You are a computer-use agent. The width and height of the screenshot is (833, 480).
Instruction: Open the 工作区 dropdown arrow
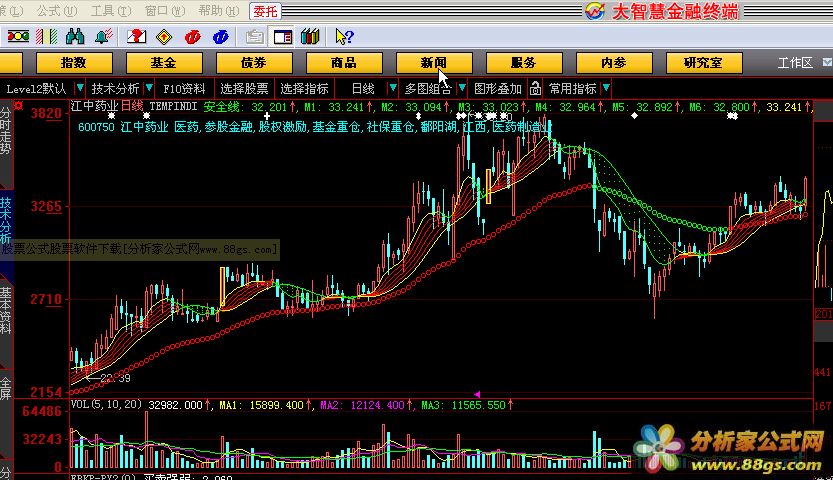827,62
